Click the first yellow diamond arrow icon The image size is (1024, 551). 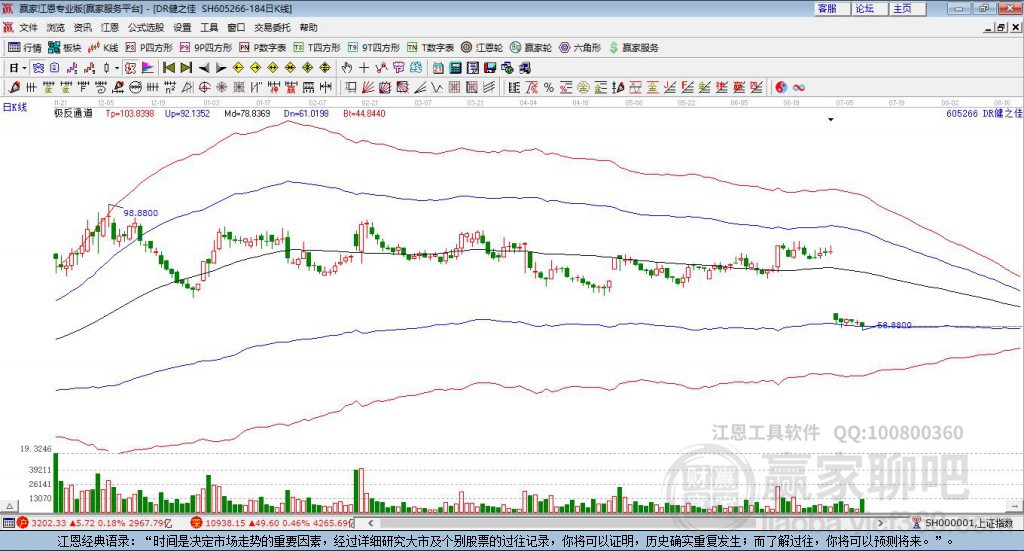pyautogui.click(x=238, y=68)
